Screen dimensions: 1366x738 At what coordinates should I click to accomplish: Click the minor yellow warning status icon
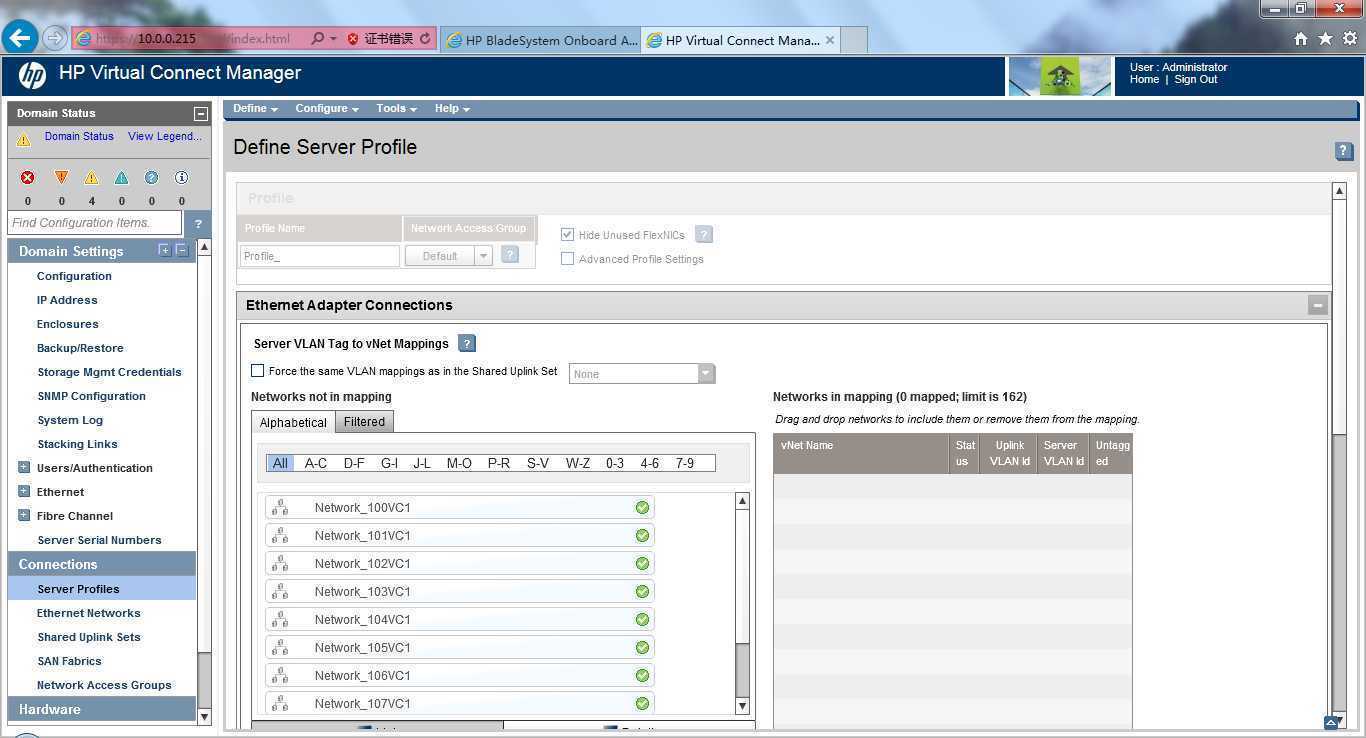pyautogui.click(x=91, y=177)
